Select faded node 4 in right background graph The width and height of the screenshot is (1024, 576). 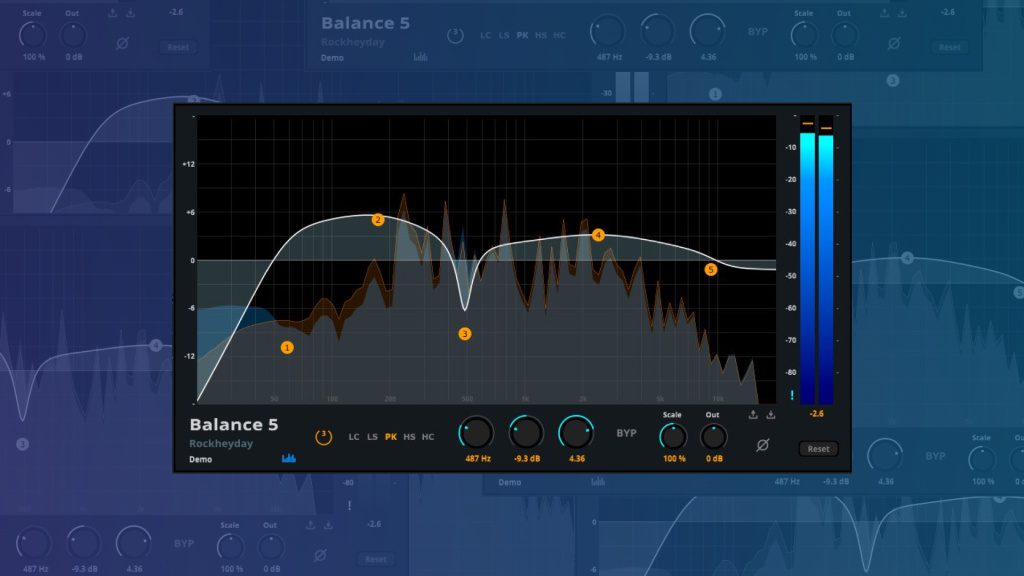pyautogui.click(x=907, y=258)
